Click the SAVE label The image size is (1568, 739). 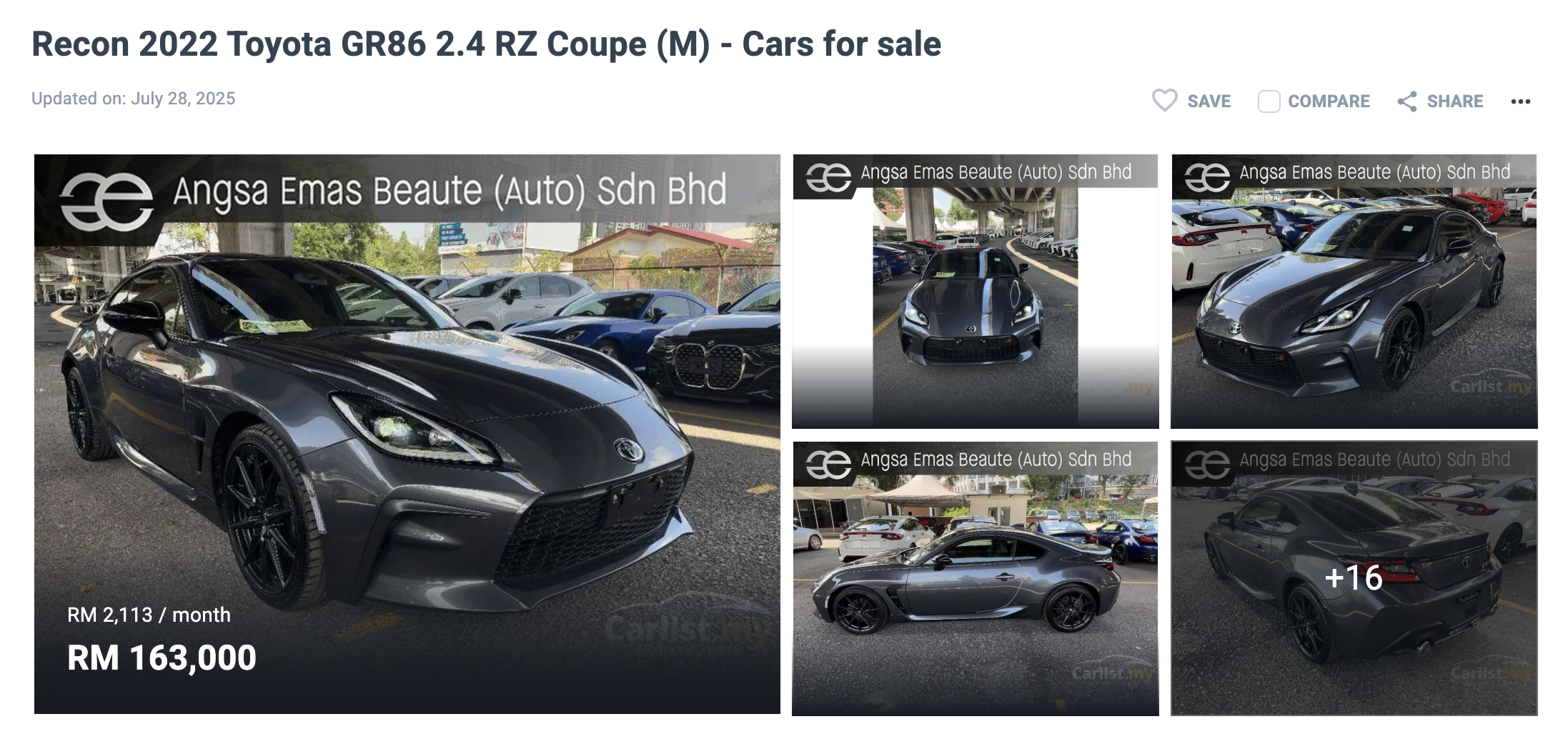[x=1209, y=101]
